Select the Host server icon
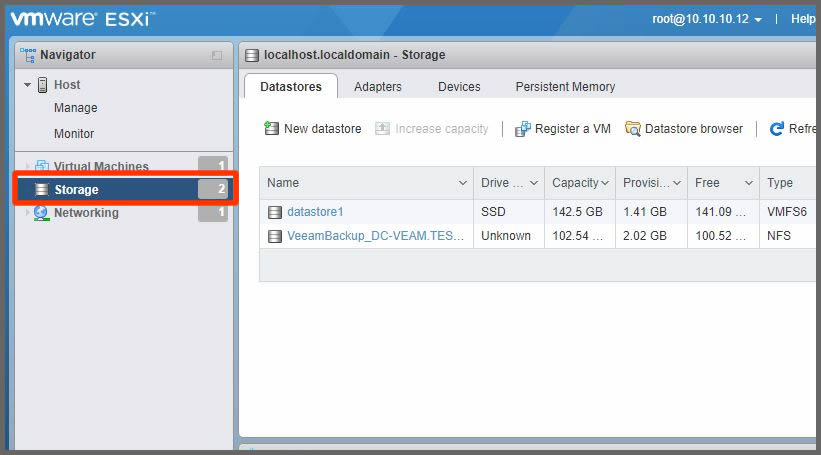 point(43,85)
